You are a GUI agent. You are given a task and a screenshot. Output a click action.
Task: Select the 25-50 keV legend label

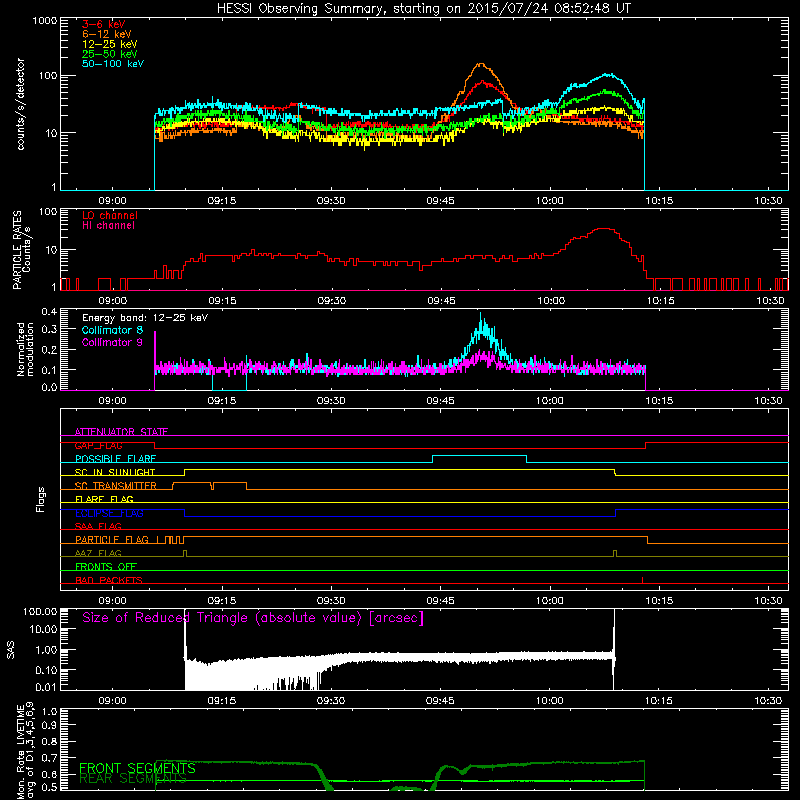click(x=110, y=54)
